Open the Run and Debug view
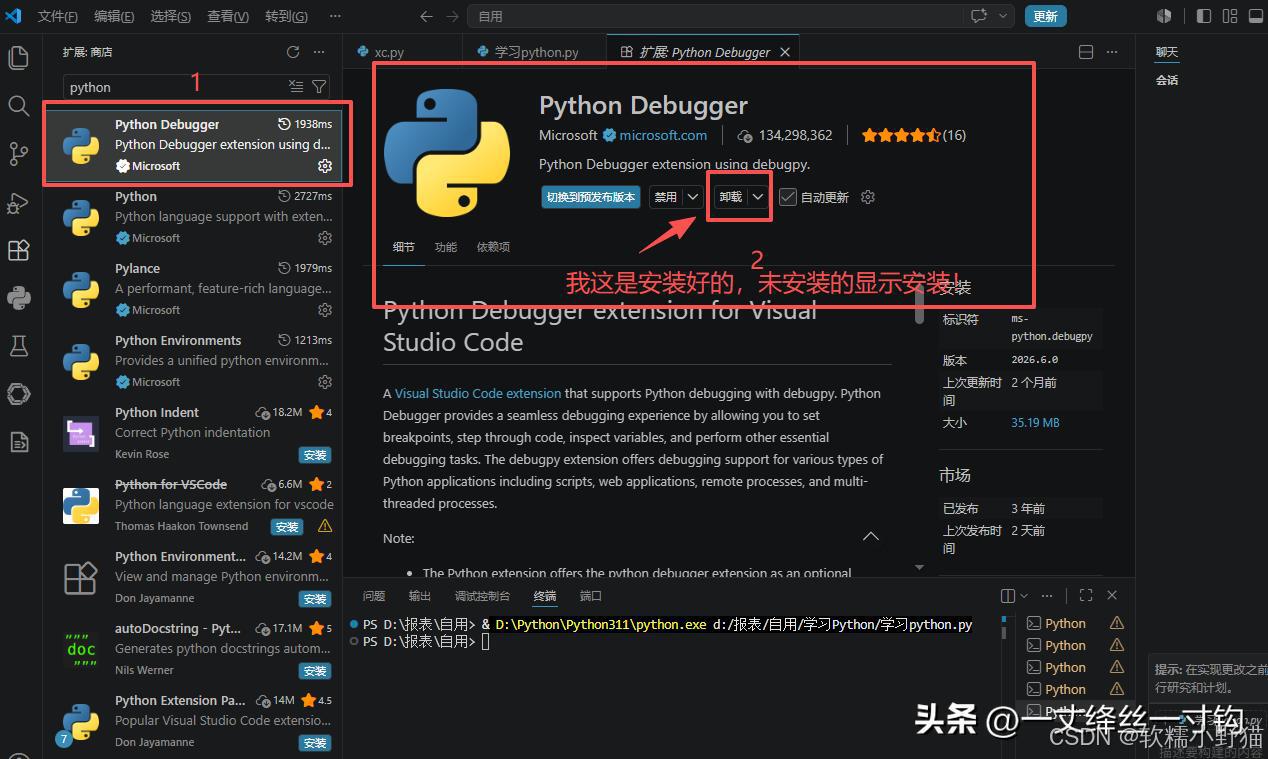The image size is (1268, 759). click(18, 202)
